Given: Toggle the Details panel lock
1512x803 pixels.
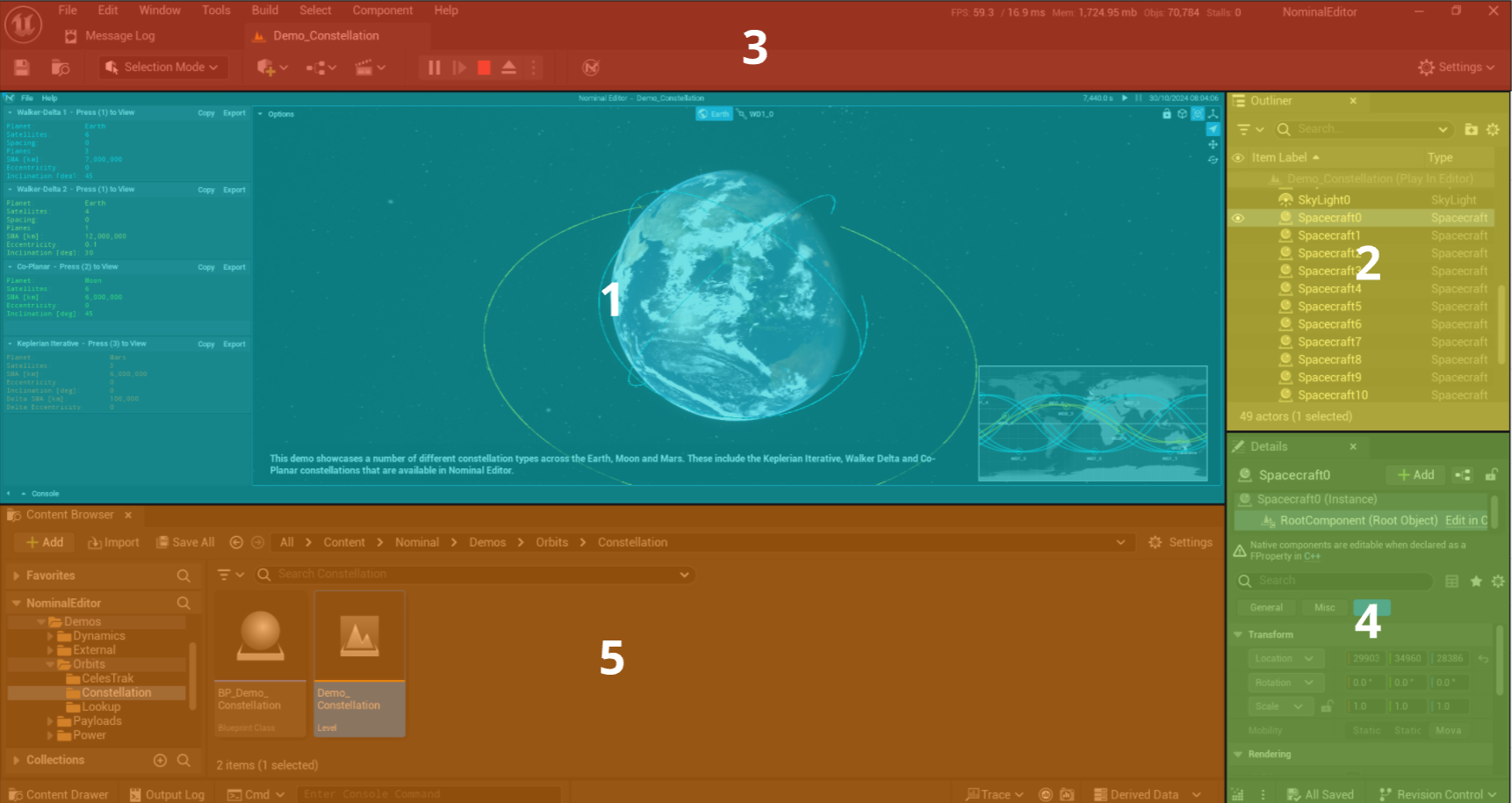Looking at the screenshot, I should pyautogui.click(x=1491, y=474).
